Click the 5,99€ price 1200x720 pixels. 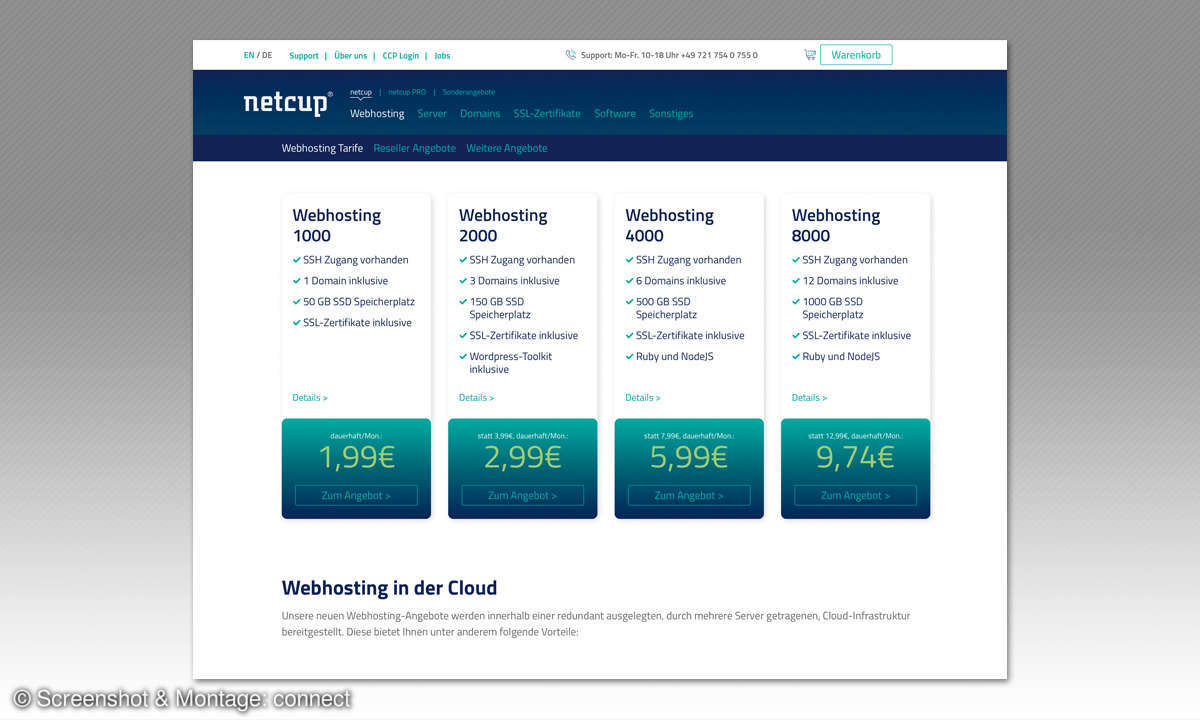coord(689,457)
